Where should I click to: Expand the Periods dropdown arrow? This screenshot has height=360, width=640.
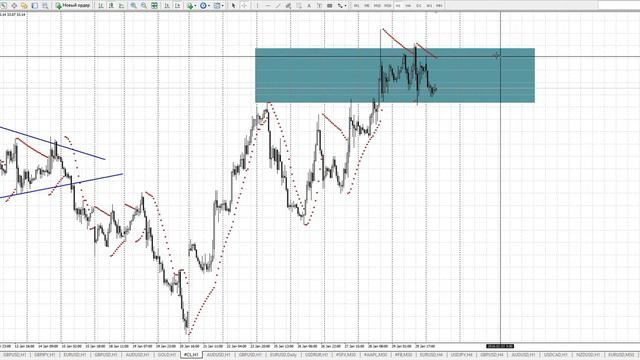tap(209, 6)
